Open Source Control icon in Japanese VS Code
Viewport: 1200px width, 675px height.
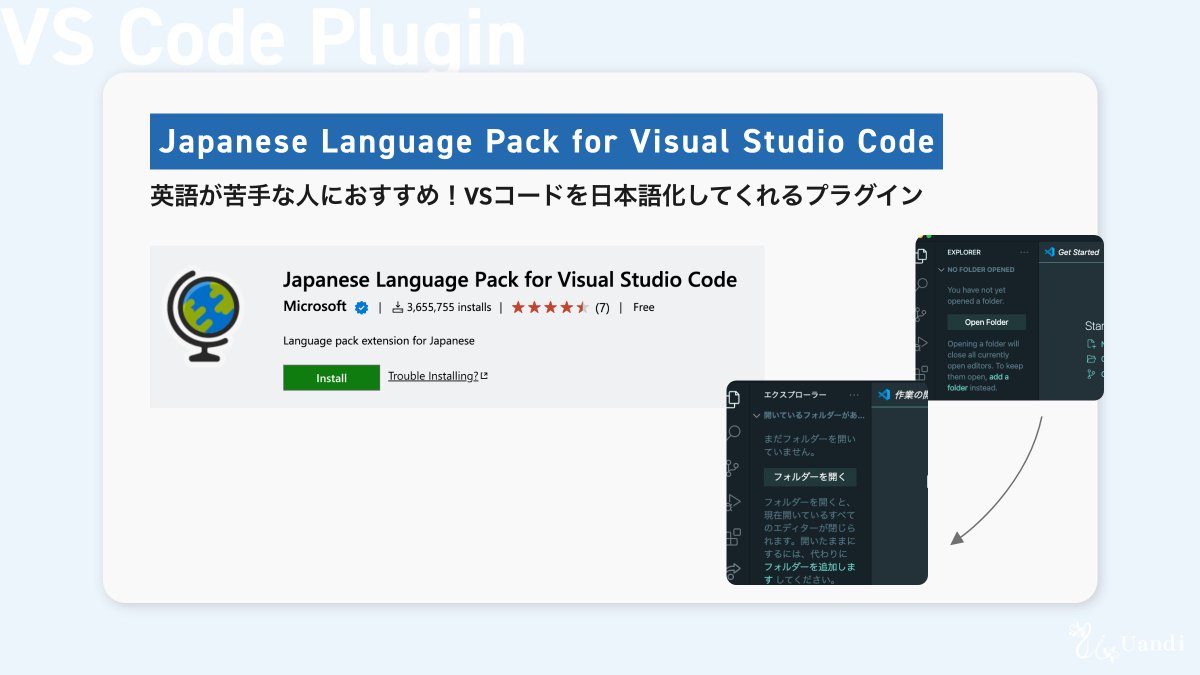coord(732,467)
